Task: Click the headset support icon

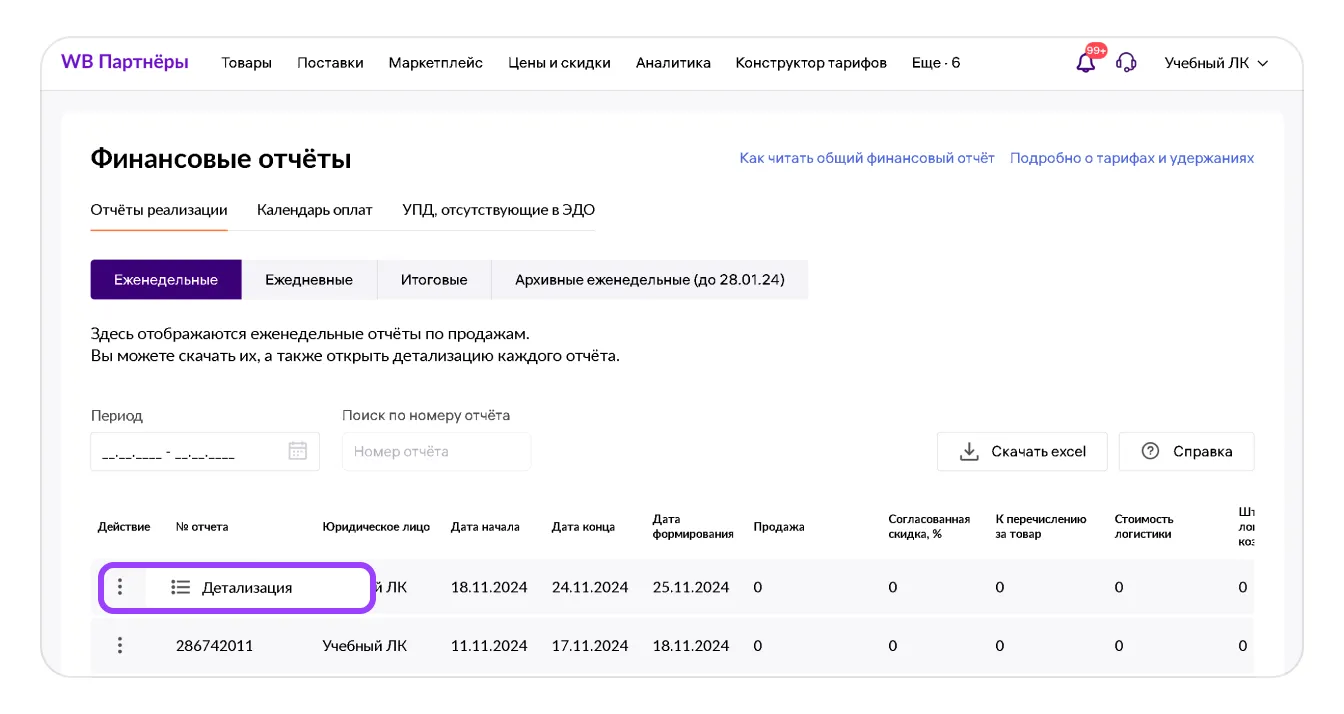Action: (x=1126, y=63)
